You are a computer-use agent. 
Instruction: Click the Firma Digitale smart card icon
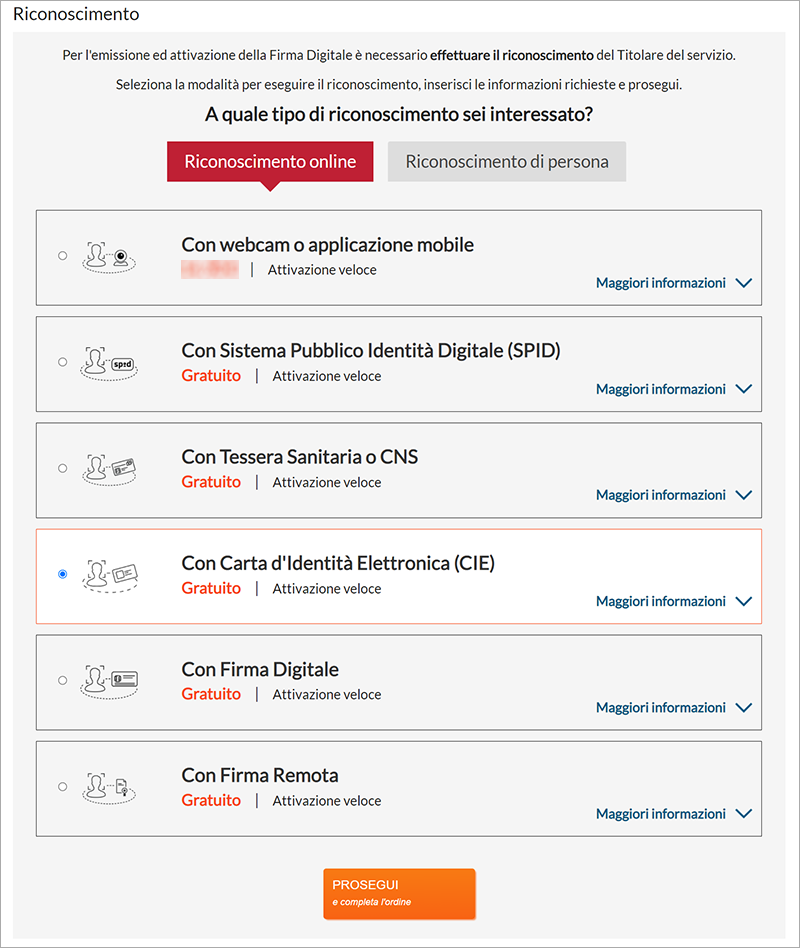[109, 682]
